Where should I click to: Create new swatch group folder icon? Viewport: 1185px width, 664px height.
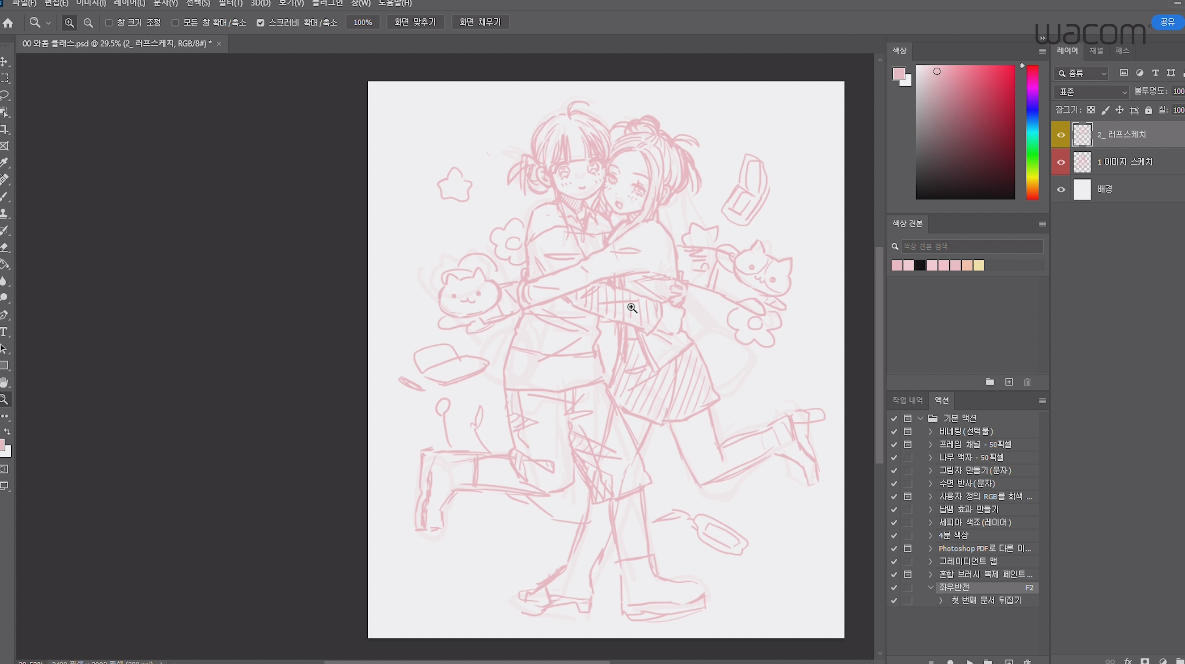point(990,382)
